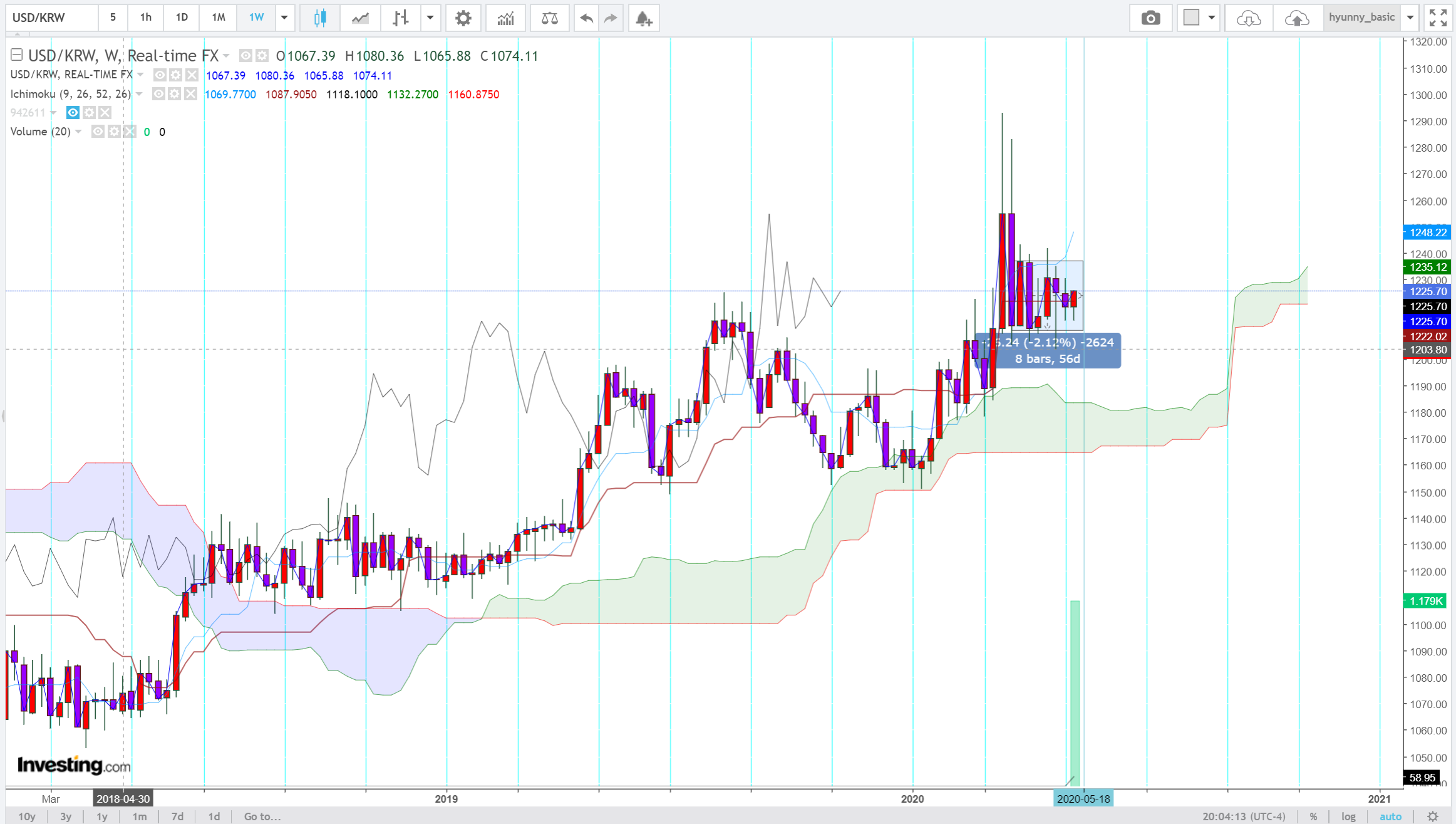
Task: Select the candlestick chart style
Action: [x=320, y=18]
